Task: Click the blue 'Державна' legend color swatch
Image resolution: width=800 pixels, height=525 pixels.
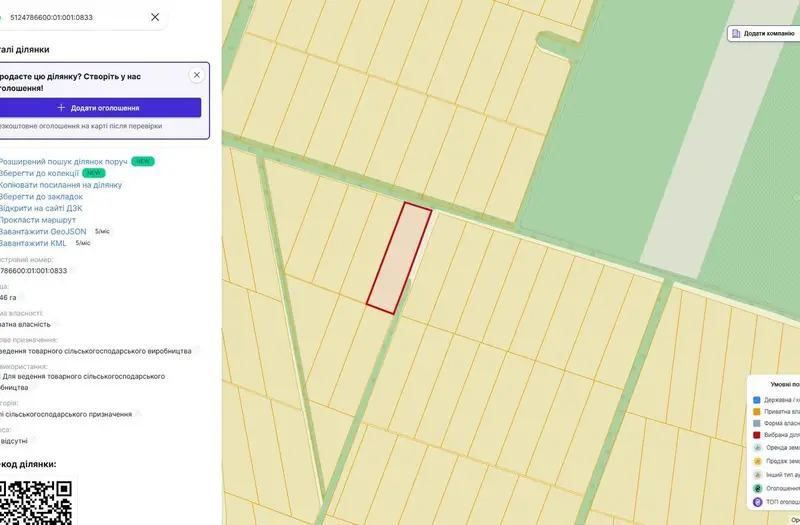Action: point(757,400)
